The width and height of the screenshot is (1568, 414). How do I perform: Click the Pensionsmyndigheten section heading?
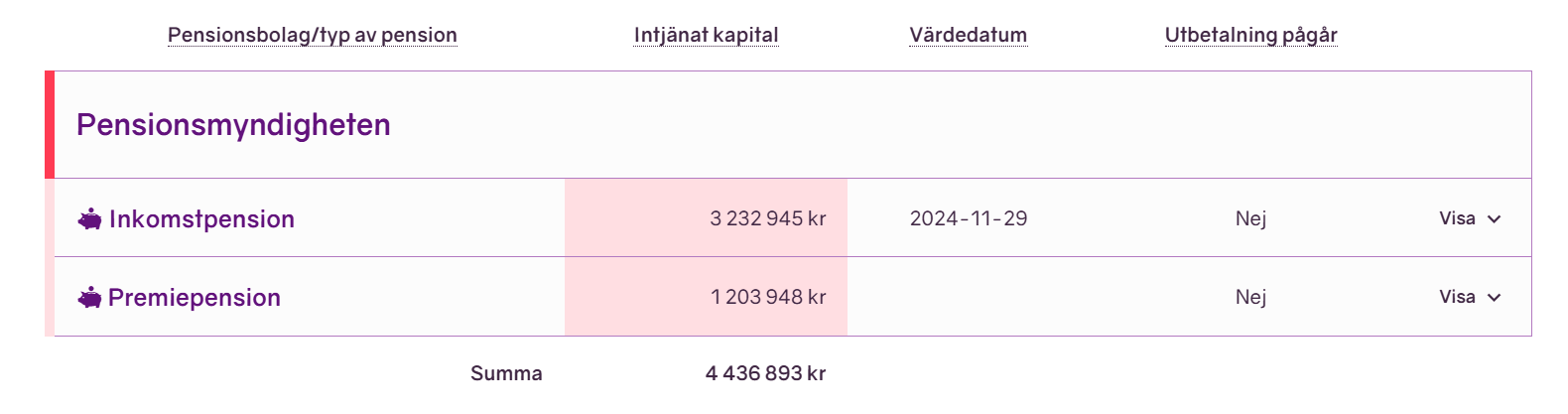pyautogui.click(x=233, y=125)
